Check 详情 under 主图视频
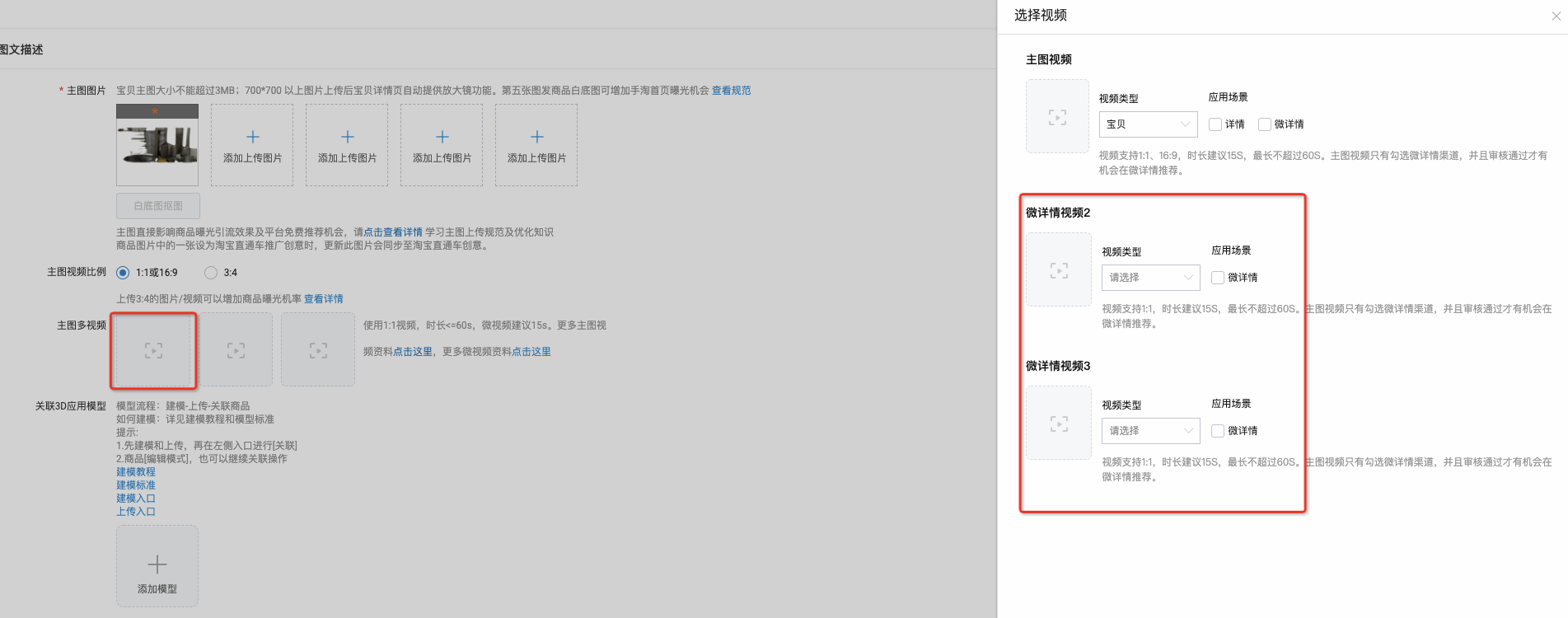1568x618 pixels. point(1215,124)
